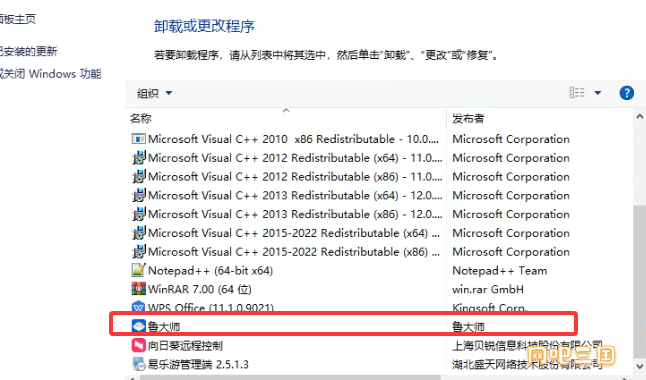646x380 pixels.
Task: Click the 向日葵远程控制 application icon
Action: click(138, 345)
